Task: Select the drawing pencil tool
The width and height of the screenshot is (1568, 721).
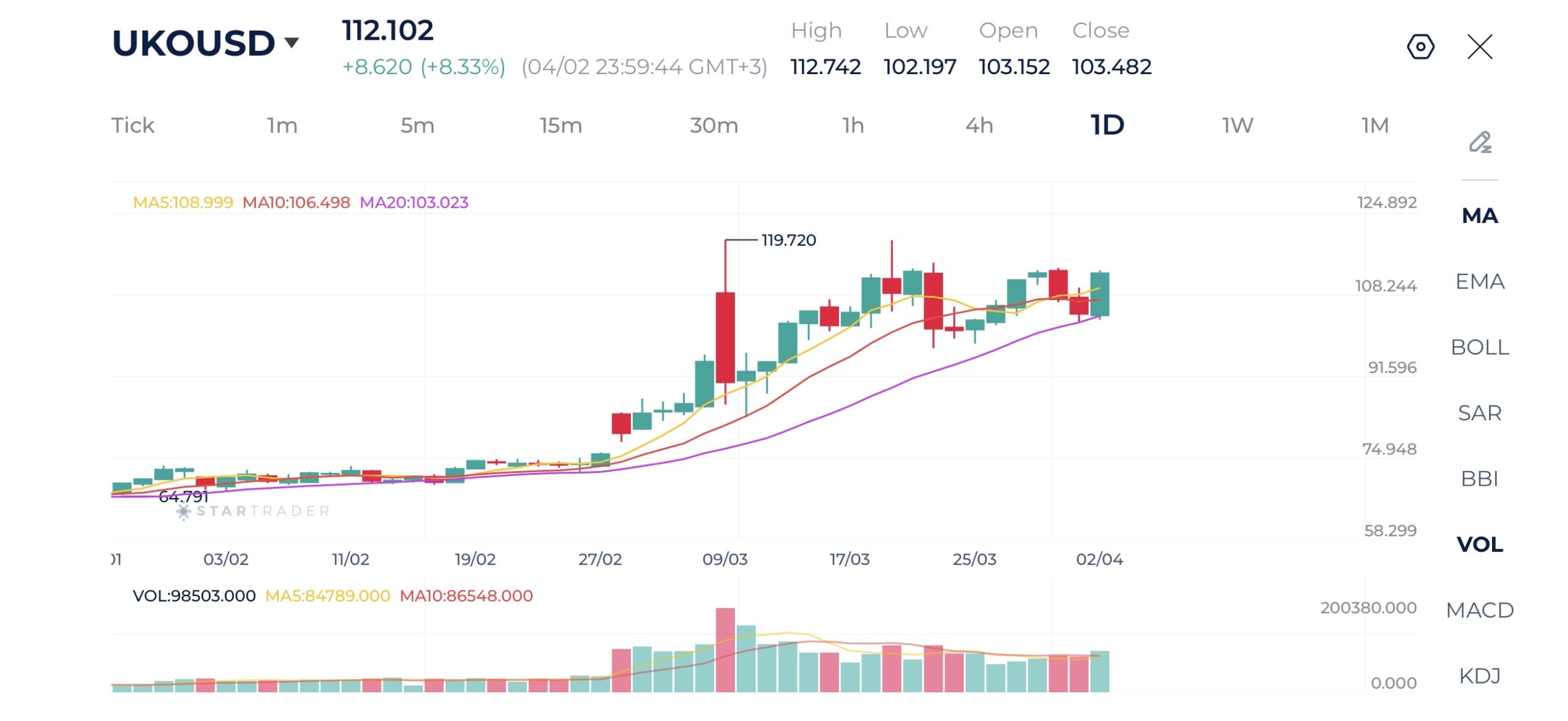Action: click(1480, 142)
